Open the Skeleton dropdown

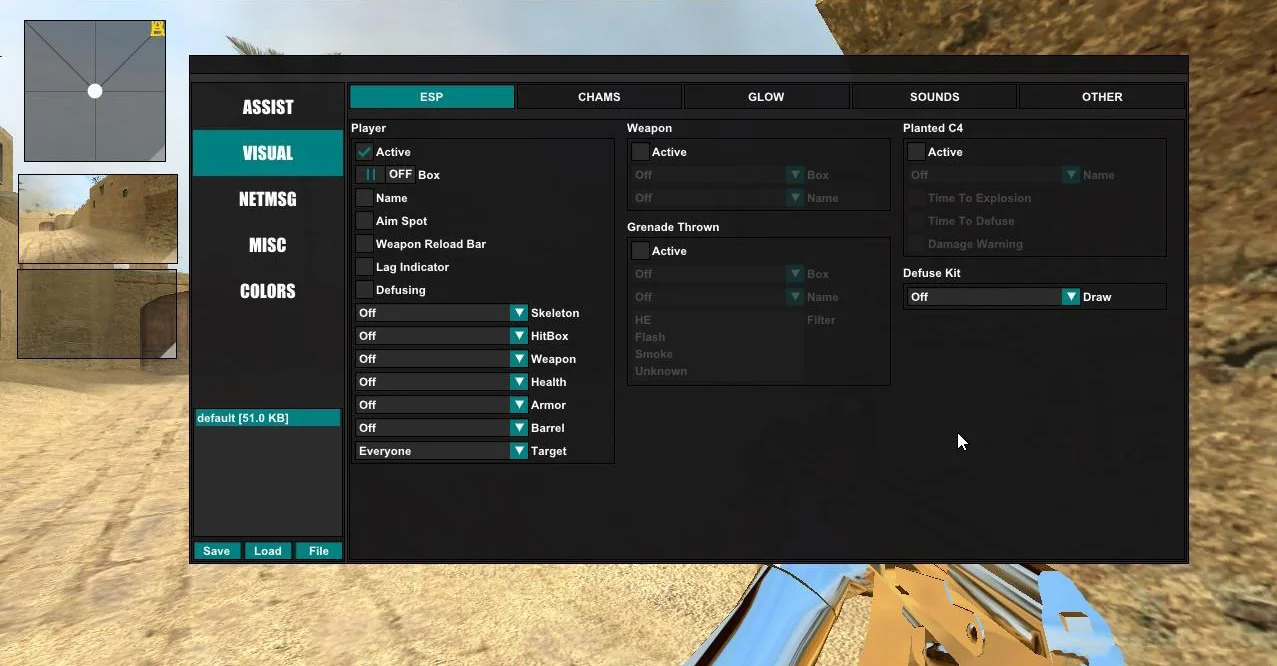441,313
